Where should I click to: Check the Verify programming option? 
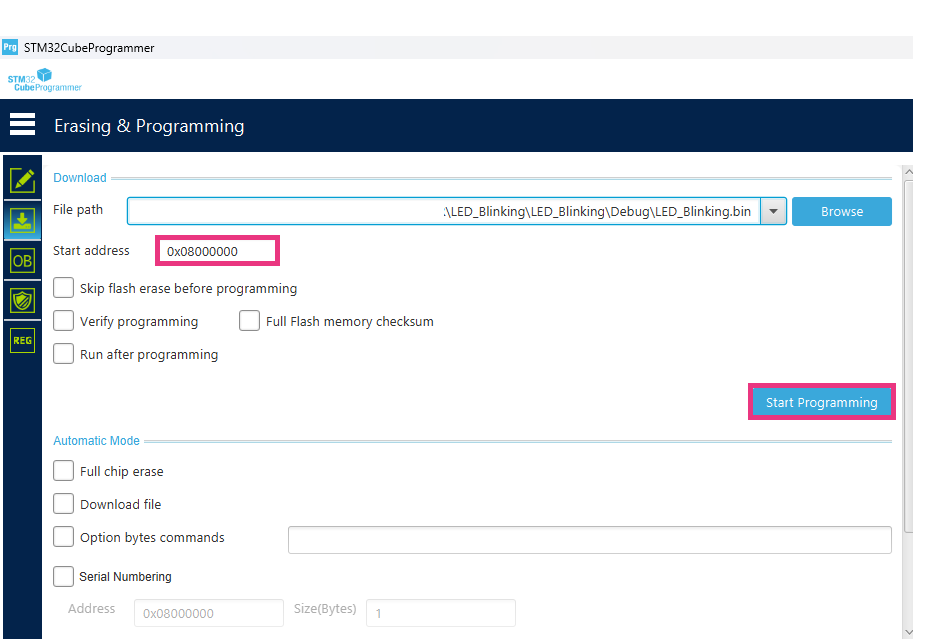pos(63,321)
